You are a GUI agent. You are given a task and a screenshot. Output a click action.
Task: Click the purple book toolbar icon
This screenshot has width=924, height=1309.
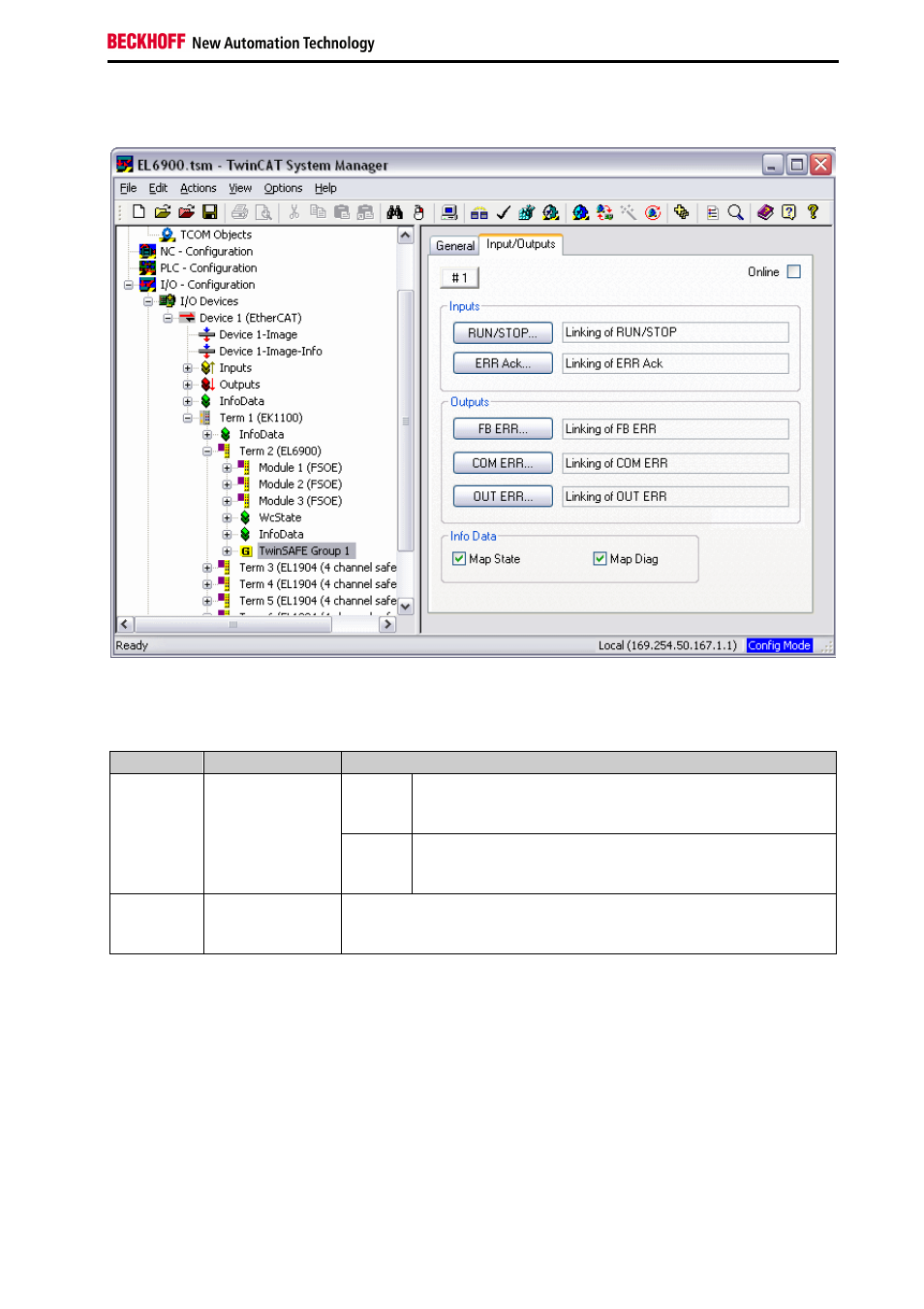(765, 212)
